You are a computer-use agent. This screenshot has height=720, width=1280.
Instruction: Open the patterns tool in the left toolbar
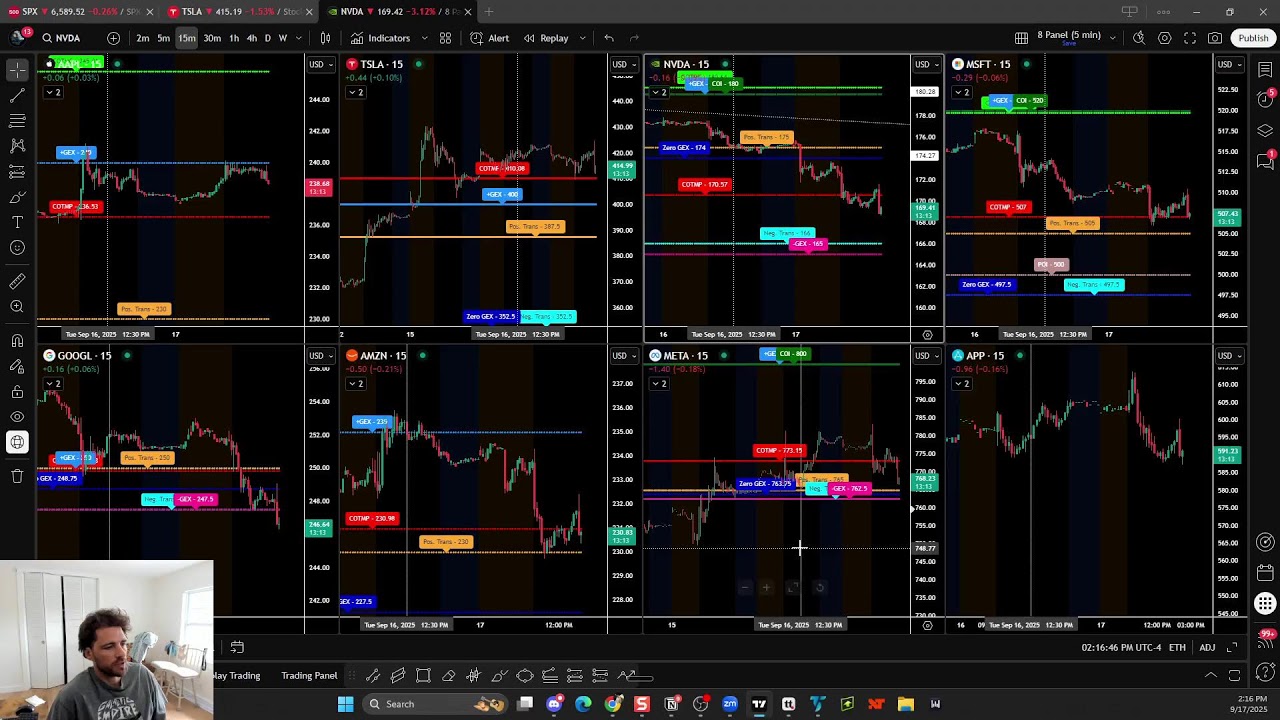[17, 146]
